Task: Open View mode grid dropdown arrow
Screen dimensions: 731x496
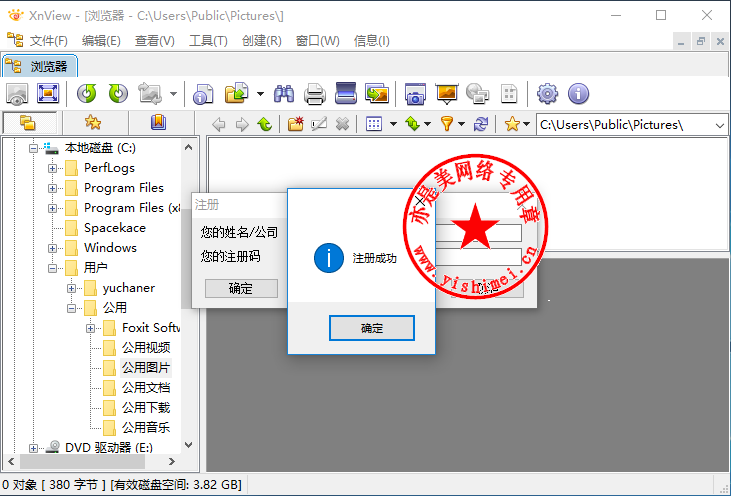Action: (393, 124)
